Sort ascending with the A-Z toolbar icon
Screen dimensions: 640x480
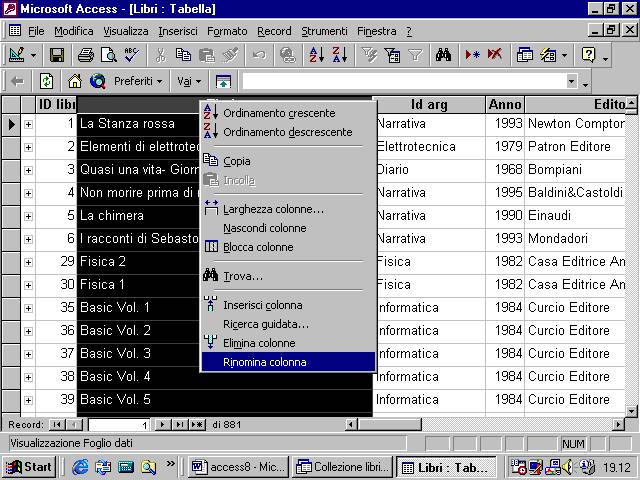coord(316,55)
